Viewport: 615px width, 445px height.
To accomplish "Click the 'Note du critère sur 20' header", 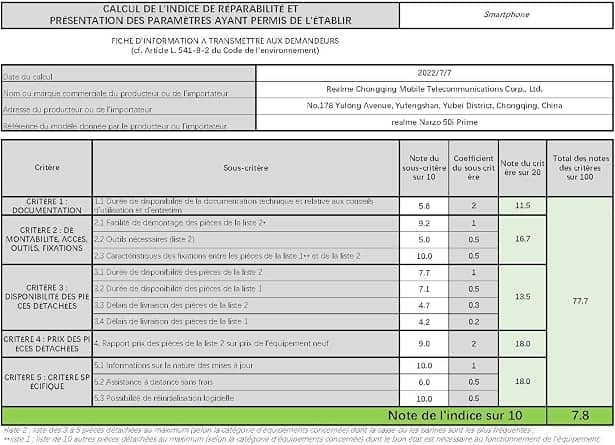I will (x=522, y=168).
